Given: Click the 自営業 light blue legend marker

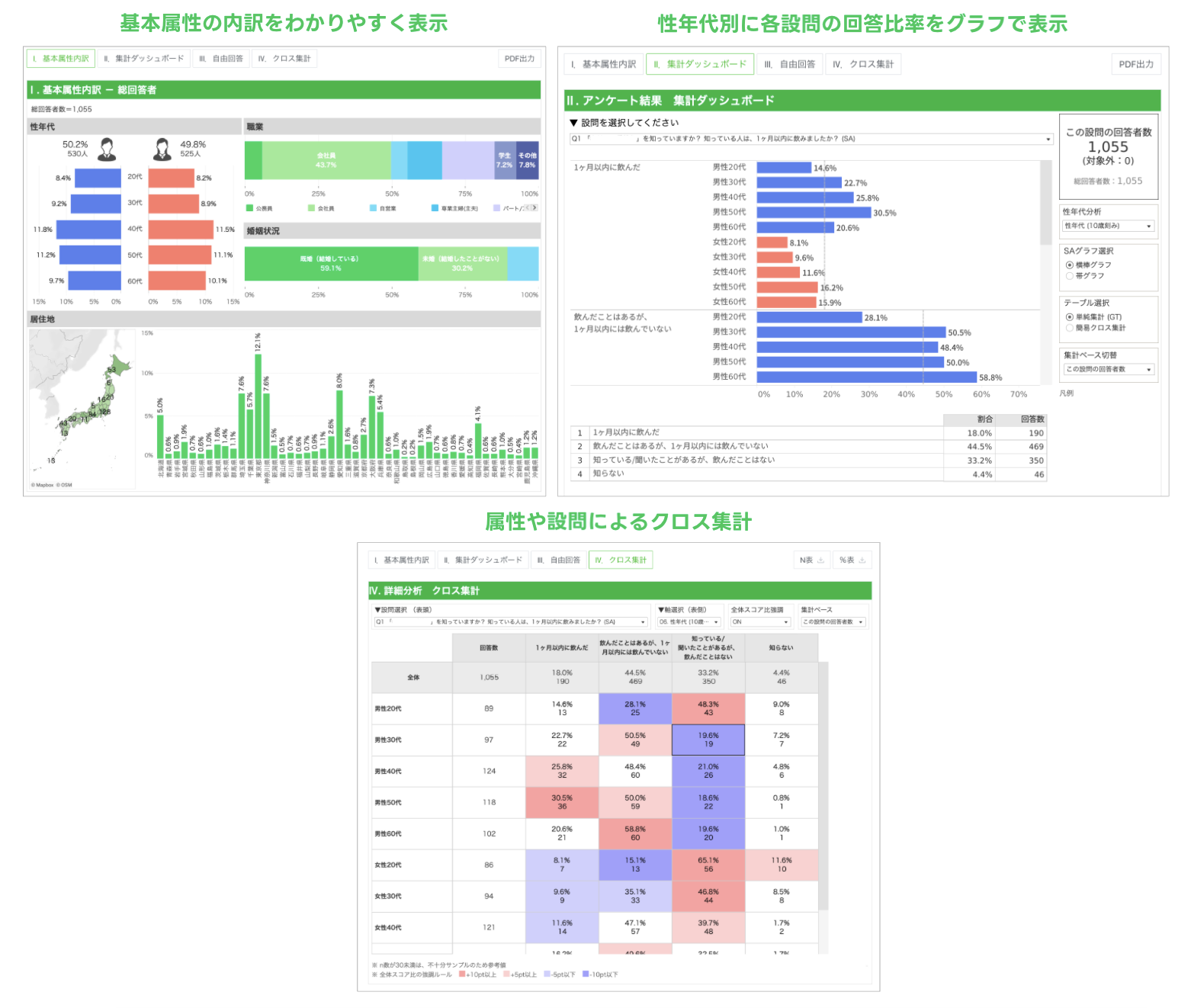Looking at the screenshot, I should (x=373, y=208).
